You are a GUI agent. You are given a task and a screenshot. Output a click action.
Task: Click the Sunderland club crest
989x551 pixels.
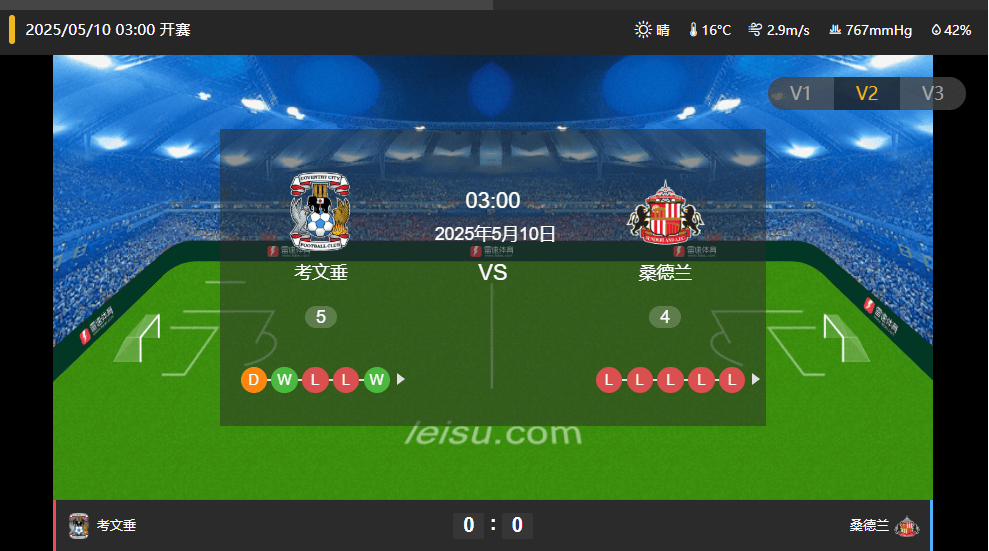pyautogui.click(x=665, y=212)
